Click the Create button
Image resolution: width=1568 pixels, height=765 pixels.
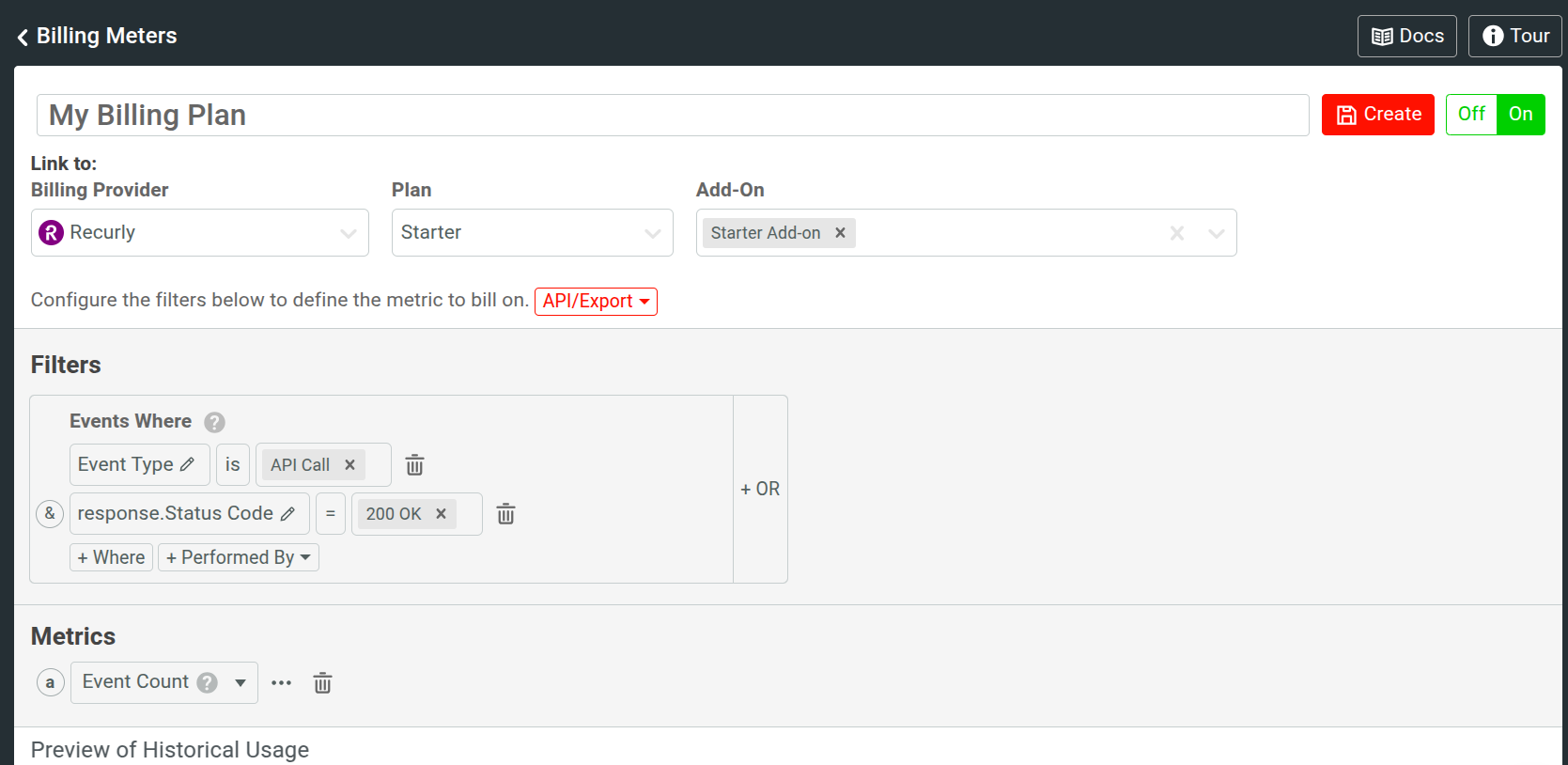(x=1377, y=115)
